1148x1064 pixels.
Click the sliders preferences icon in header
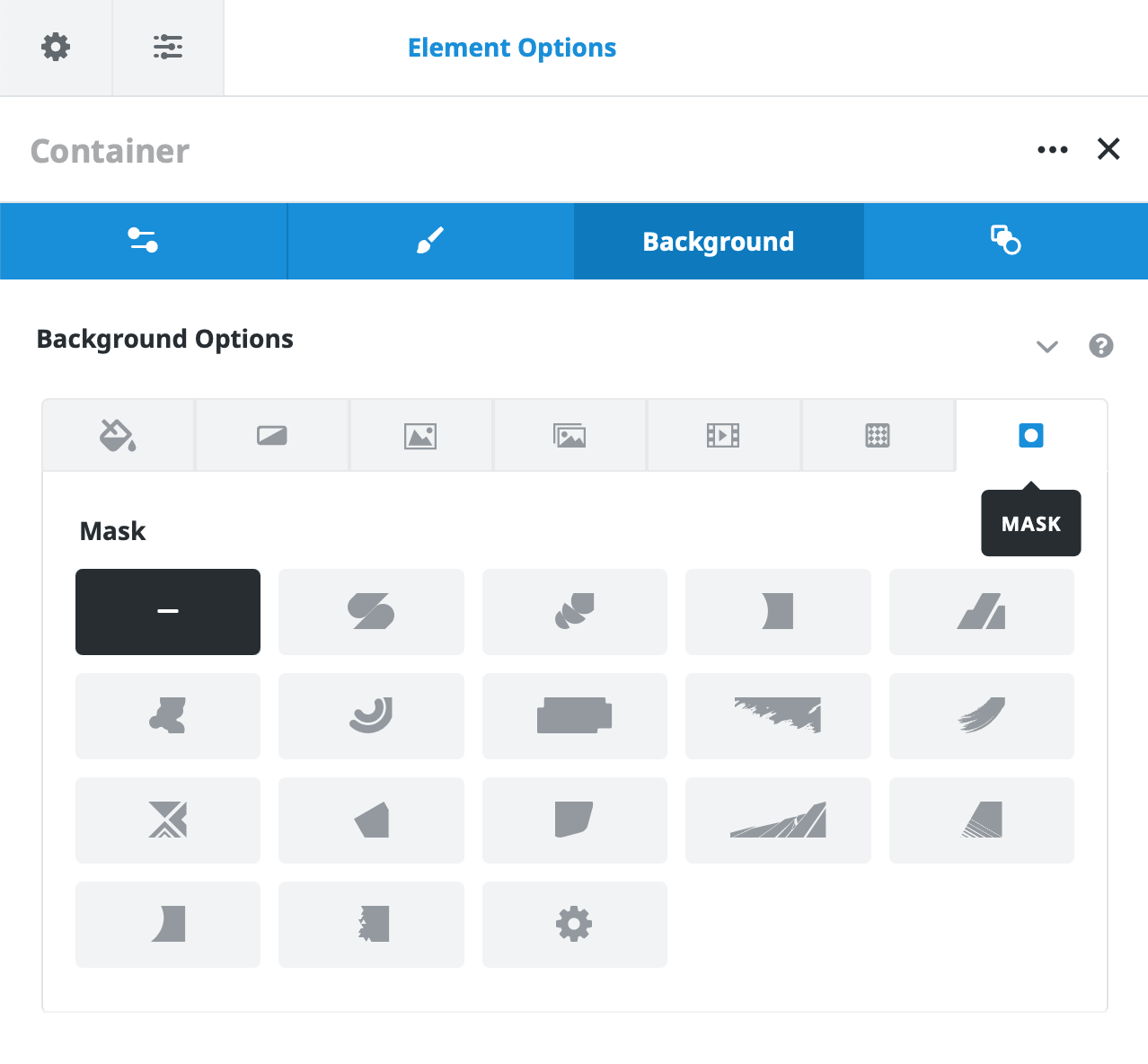click(x=168, y=47)
